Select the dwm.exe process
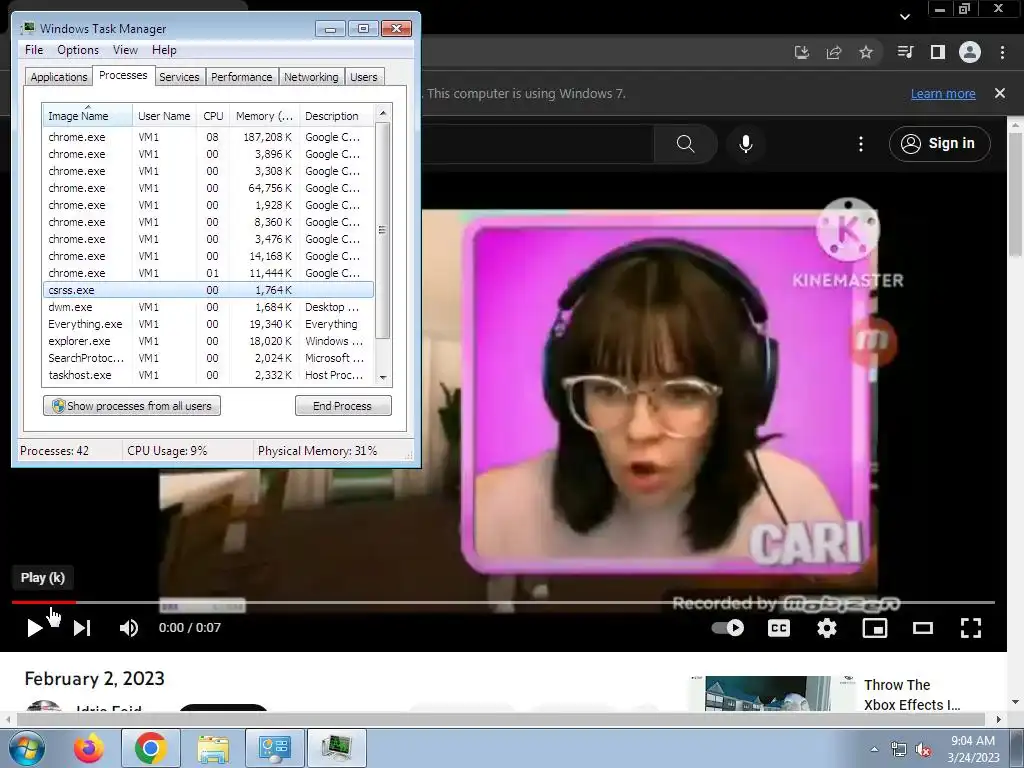This screenshot has width=1024, height=768. coord(208,307)
